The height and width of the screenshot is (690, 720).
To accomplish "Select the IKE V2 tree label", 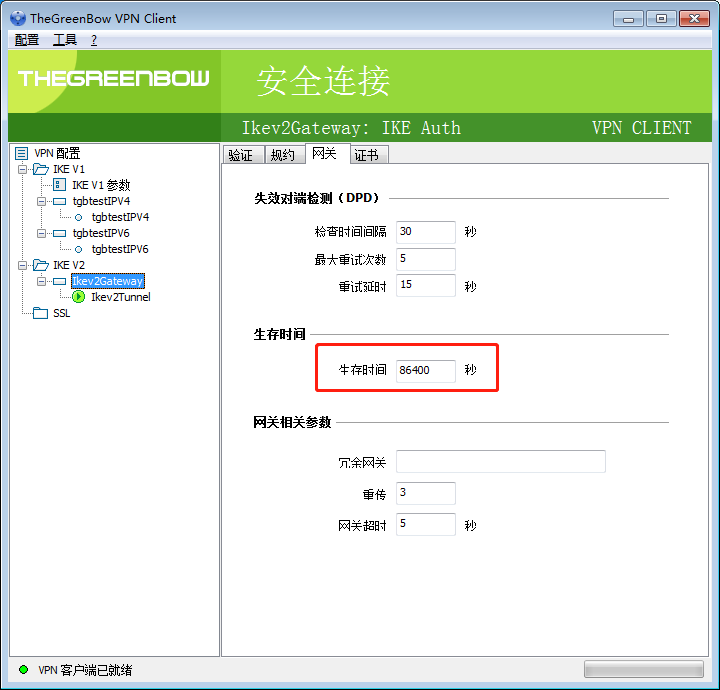I will 69,265.
